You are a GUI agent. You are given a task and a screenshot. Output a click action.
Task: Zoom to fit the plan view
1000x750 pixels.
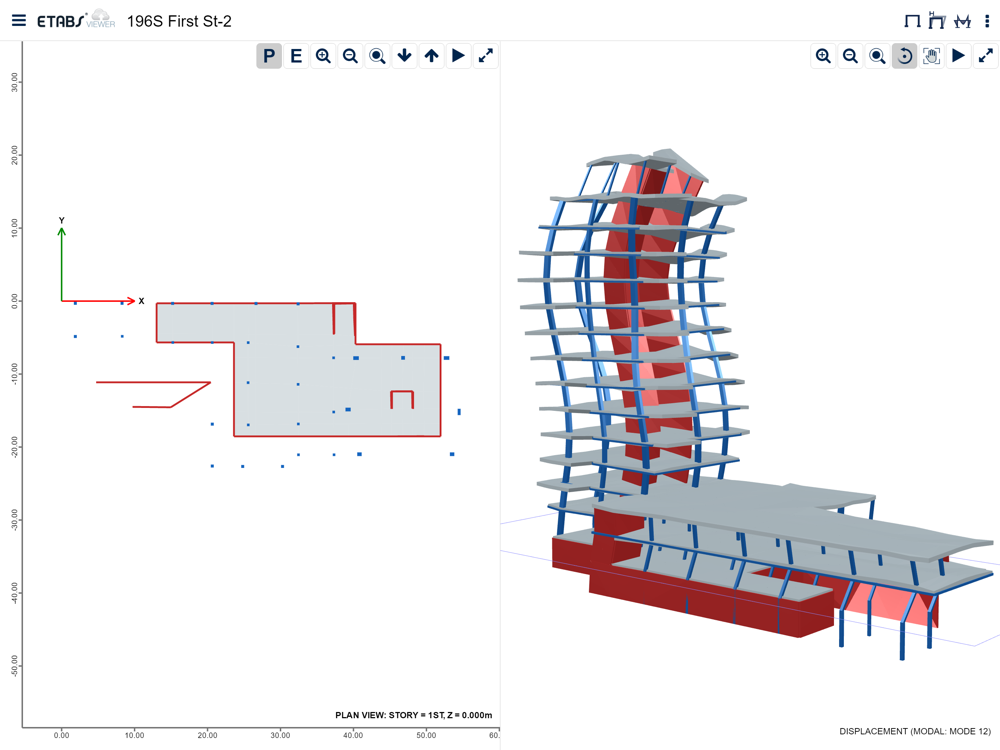point(378,56)
